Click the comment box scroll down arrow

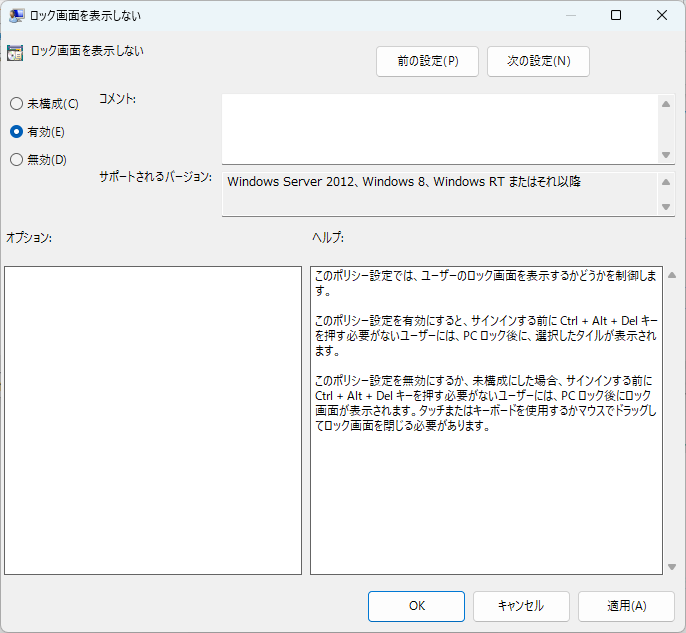tap(667, 154)
